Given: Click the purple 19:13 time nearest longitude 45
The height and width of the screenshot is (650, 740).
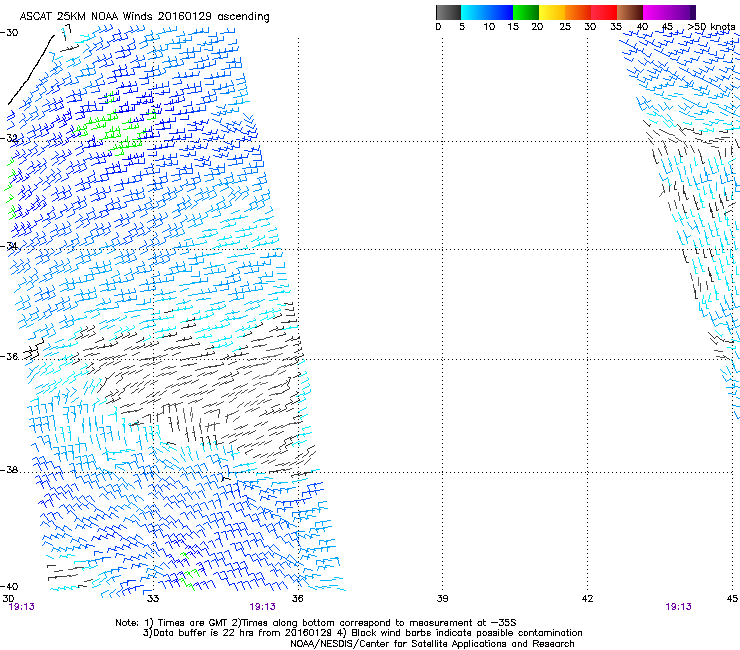Looking at the screenshot, I should click(678, 607).
